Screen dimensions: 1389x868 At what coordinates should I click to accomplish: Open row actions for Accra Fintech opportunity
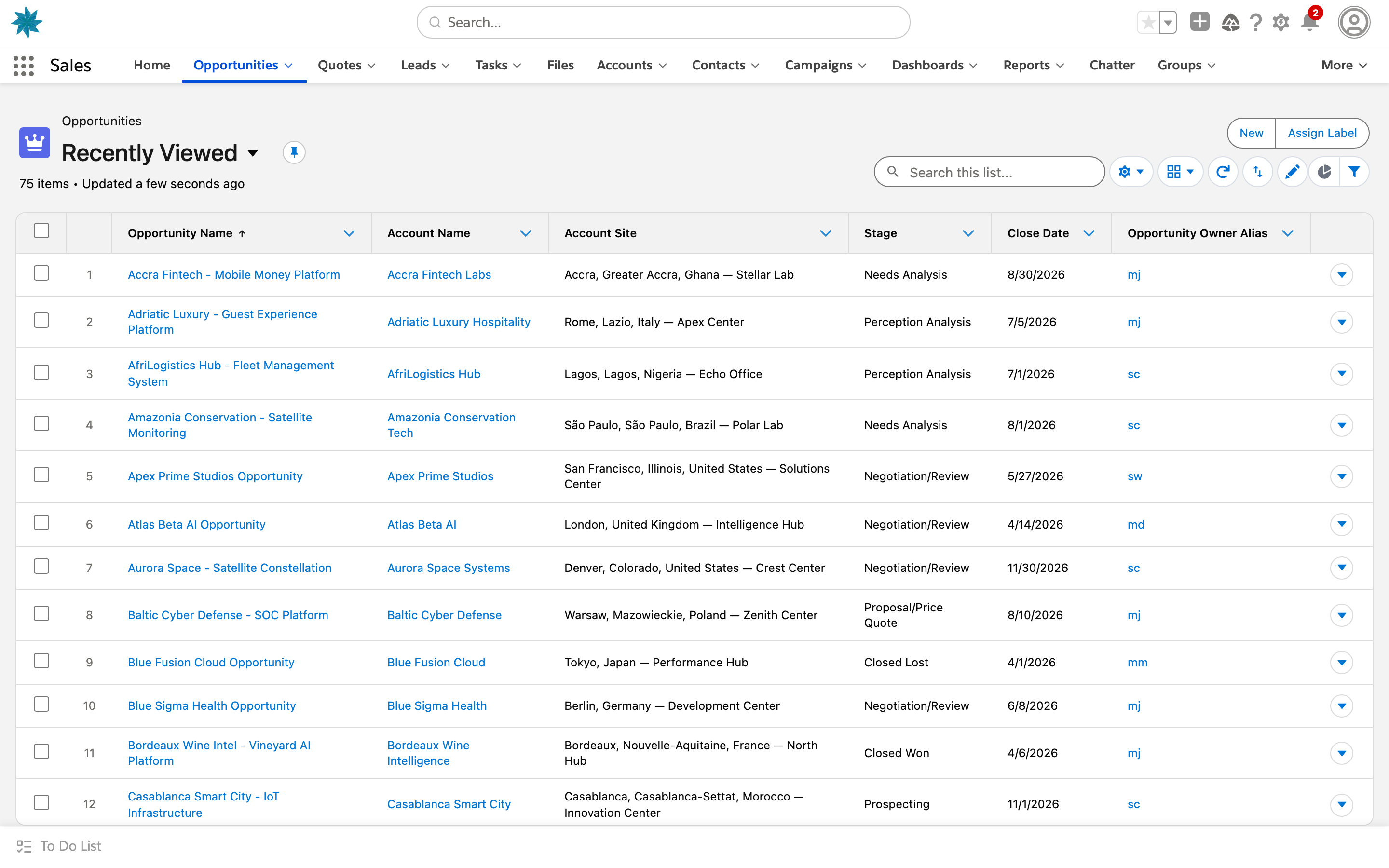(x=1341, y=275)
